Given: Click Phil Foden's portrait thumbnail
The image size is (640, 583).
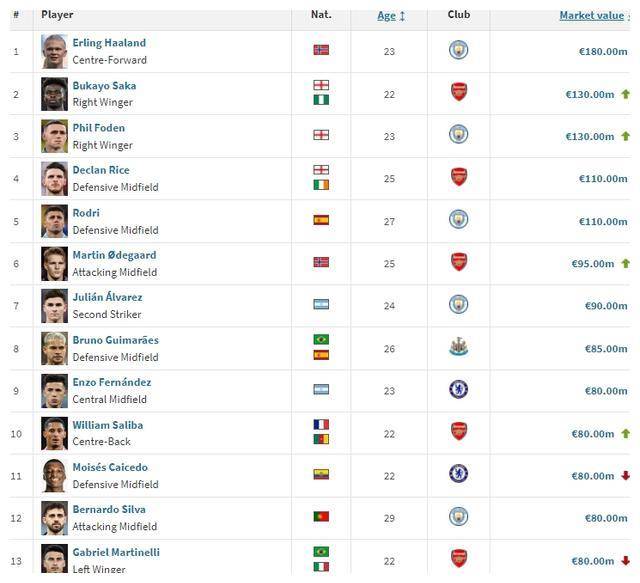Looking at the screenshot, I should coord(54,136).
